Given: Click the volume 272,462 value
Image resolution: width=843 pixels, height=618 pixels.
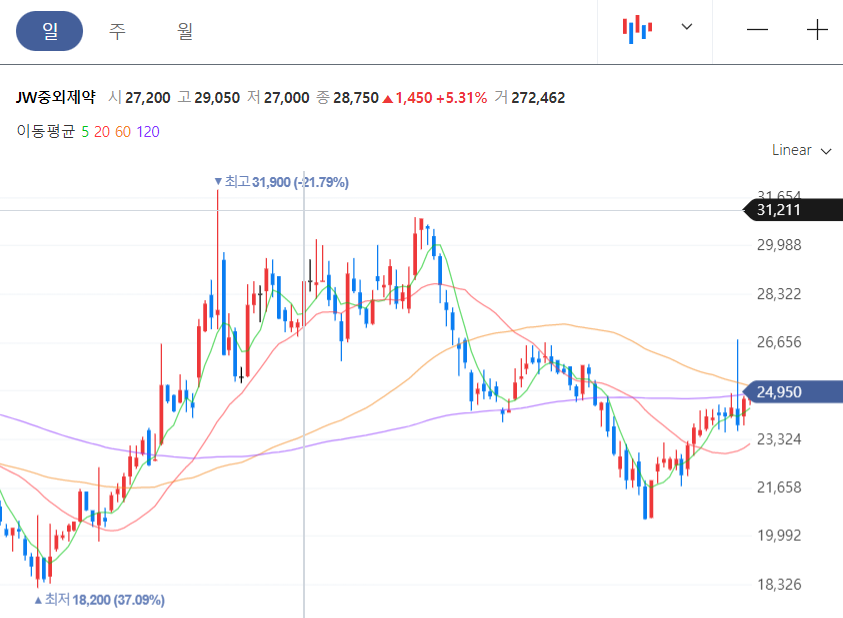Looking at the screenshot, I should (538, 98).
